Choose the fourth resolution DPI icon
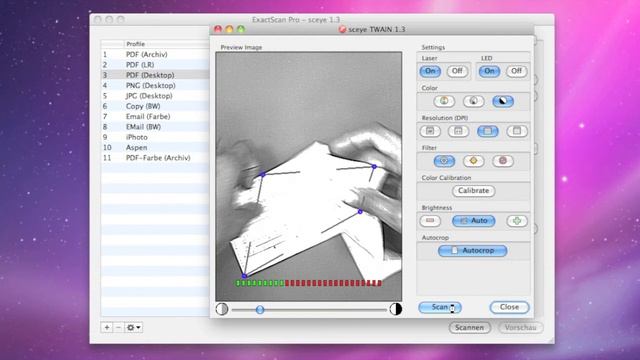The width and height of the screenshot is (640, 360). click(517, 131)
